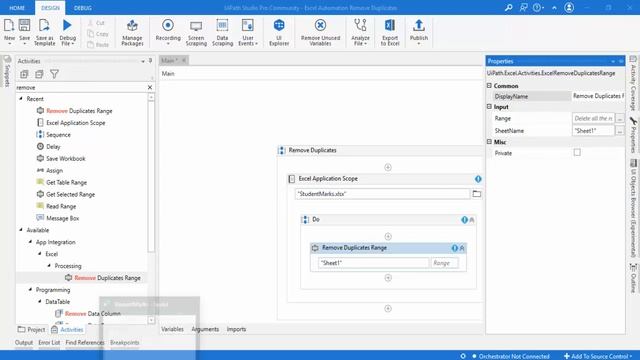Publish the project
This screenshot has width=640, height=360.
[x=419, y=31]
